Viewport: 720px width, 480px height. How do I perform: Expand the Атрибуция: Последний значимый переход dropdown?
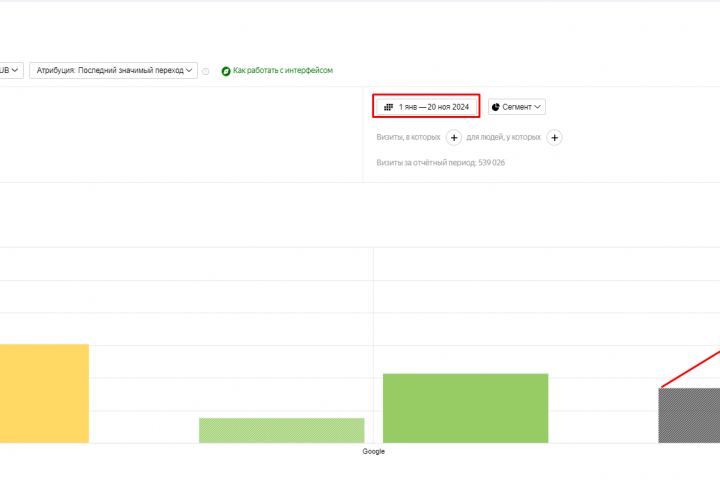113,70
